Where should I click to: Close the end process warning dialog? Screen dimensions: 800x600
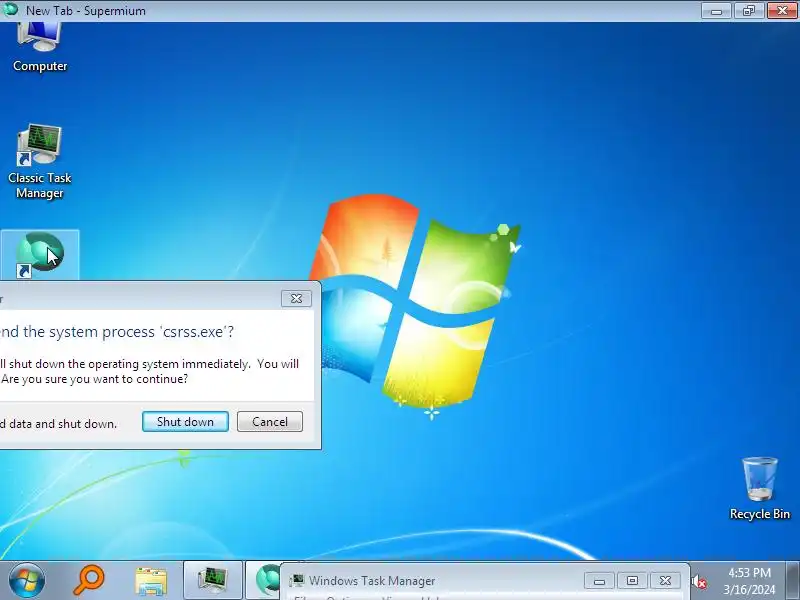pyautogui.click(x=296, y=298)
